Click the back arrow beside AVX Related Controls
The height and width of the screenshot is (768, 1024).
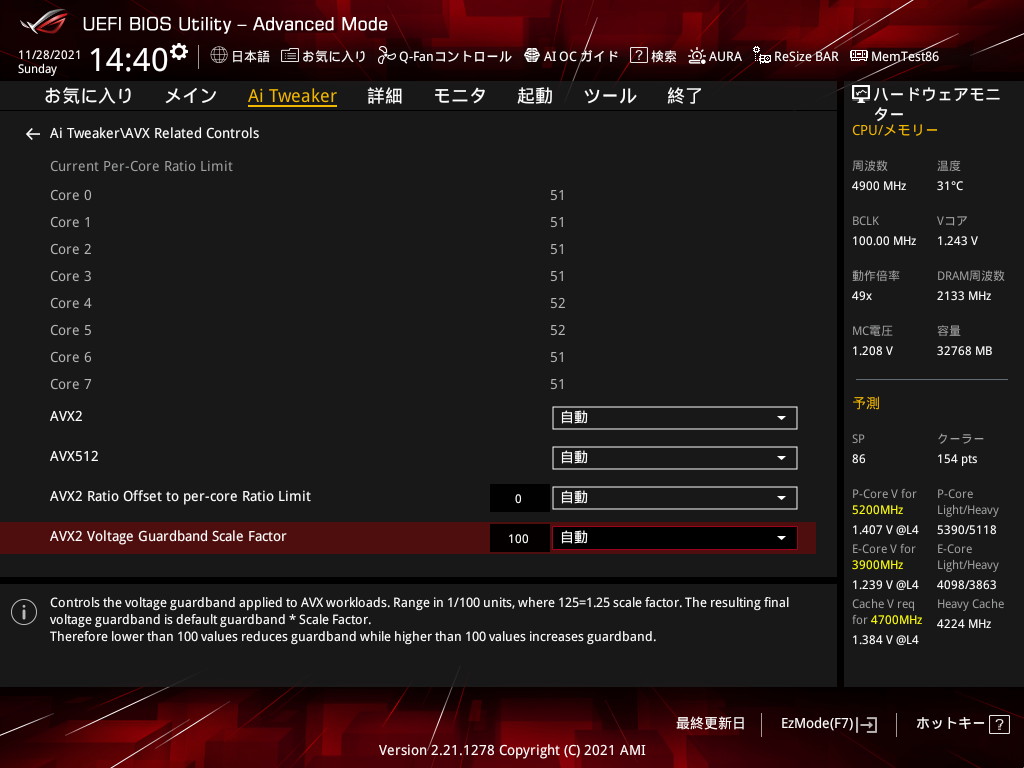pos(33,134)
